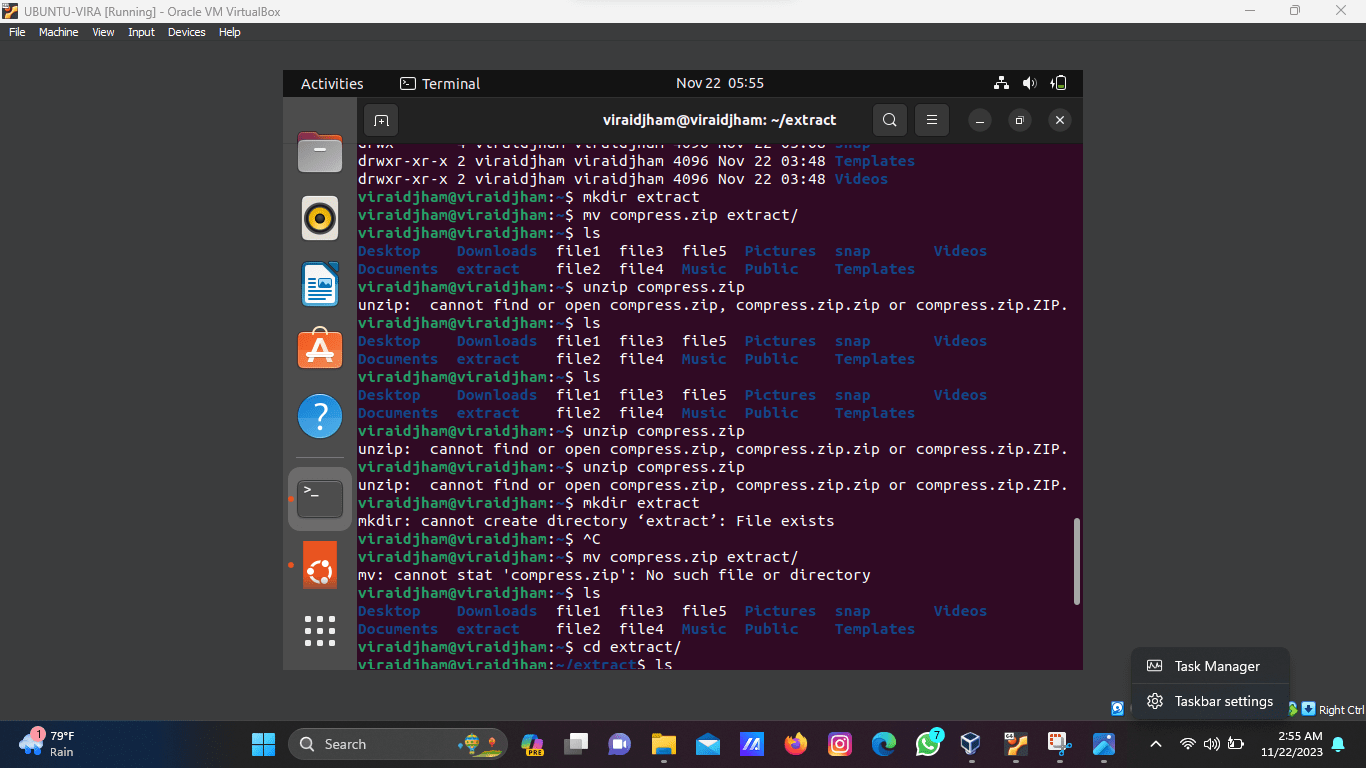Click the Windows volume tray icon
Screen dimensions: 1366x768
point(1211,744)
